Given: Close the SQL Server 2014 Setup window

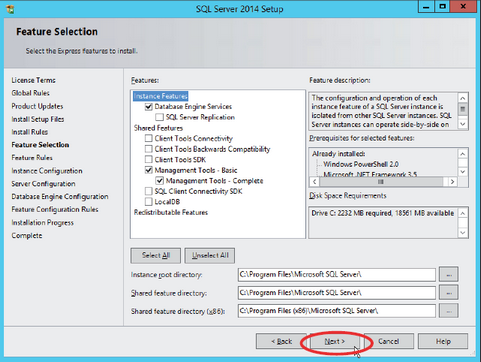Looking at the screenshot, I should tap(463, 6).
